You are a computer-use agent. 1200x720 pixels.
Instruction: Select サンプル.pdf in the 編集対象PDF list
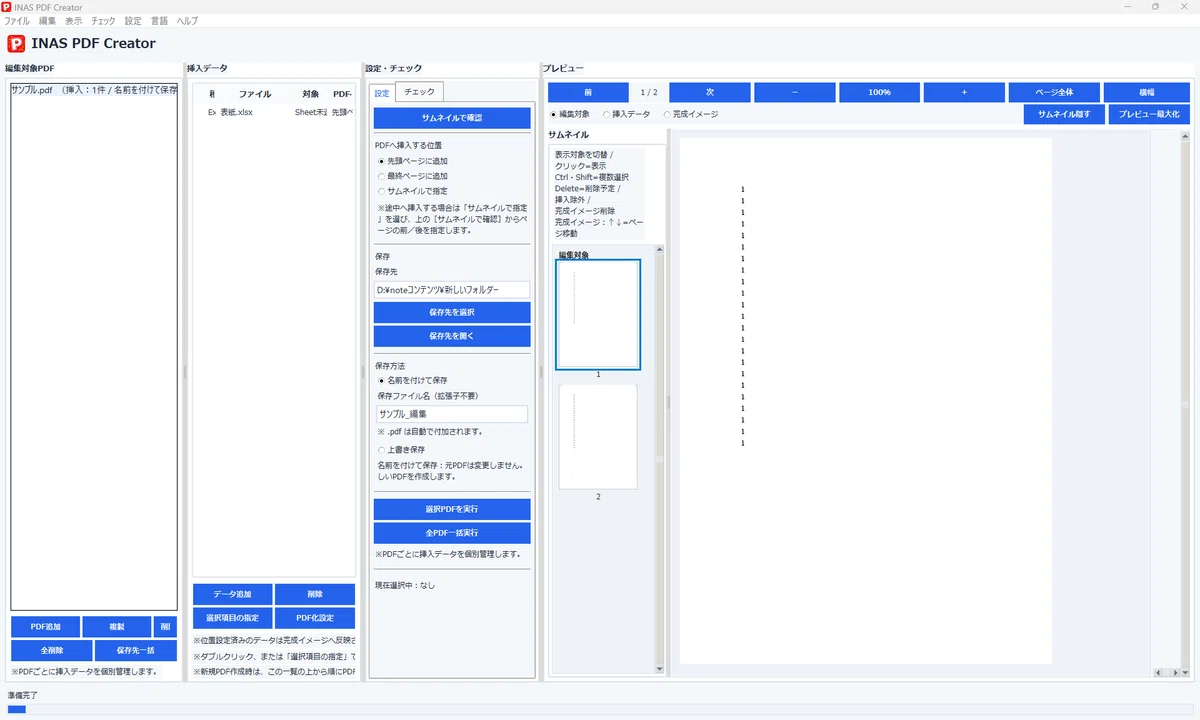(x=94, y=90)
